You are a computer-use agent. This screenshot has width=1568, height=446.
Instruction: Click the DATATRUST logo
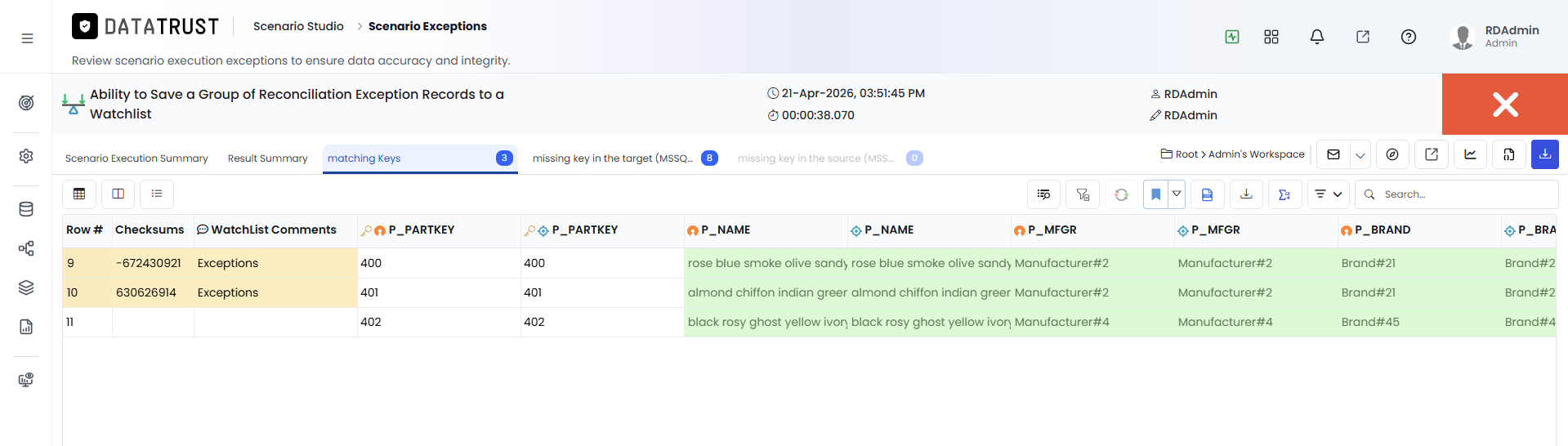(145, 27)
